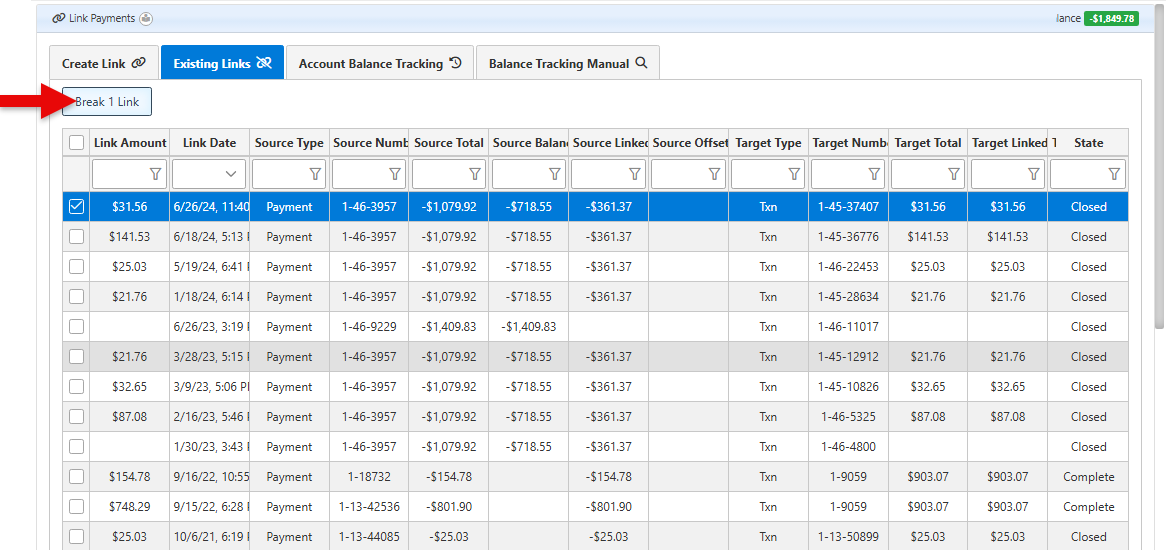This screenshot has height=550, width=1166.
Task: Click the filter icon under Link Amount
Action: (155, 174)
